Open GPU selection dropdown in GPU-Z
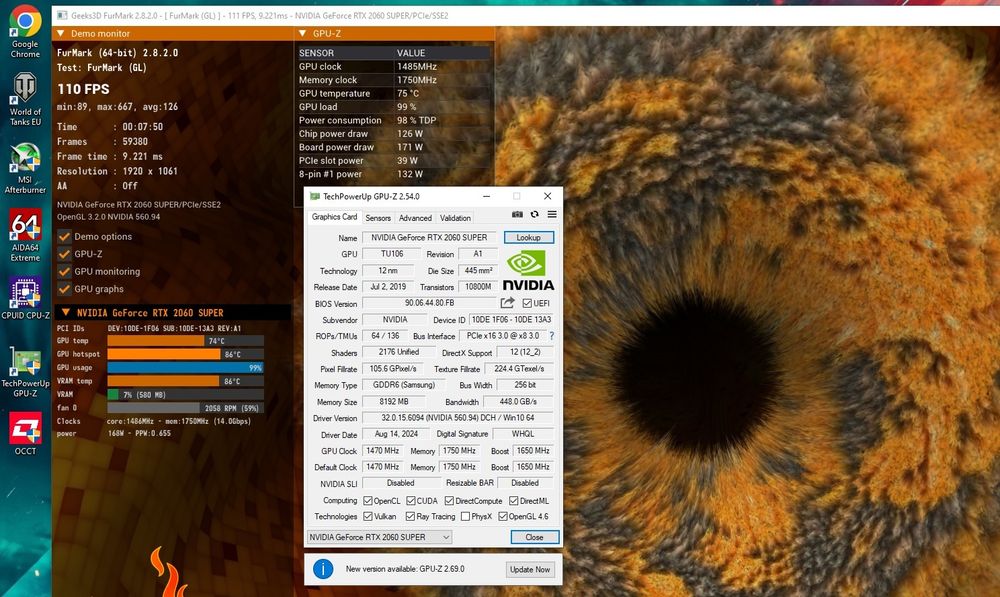 pos(380,537)
